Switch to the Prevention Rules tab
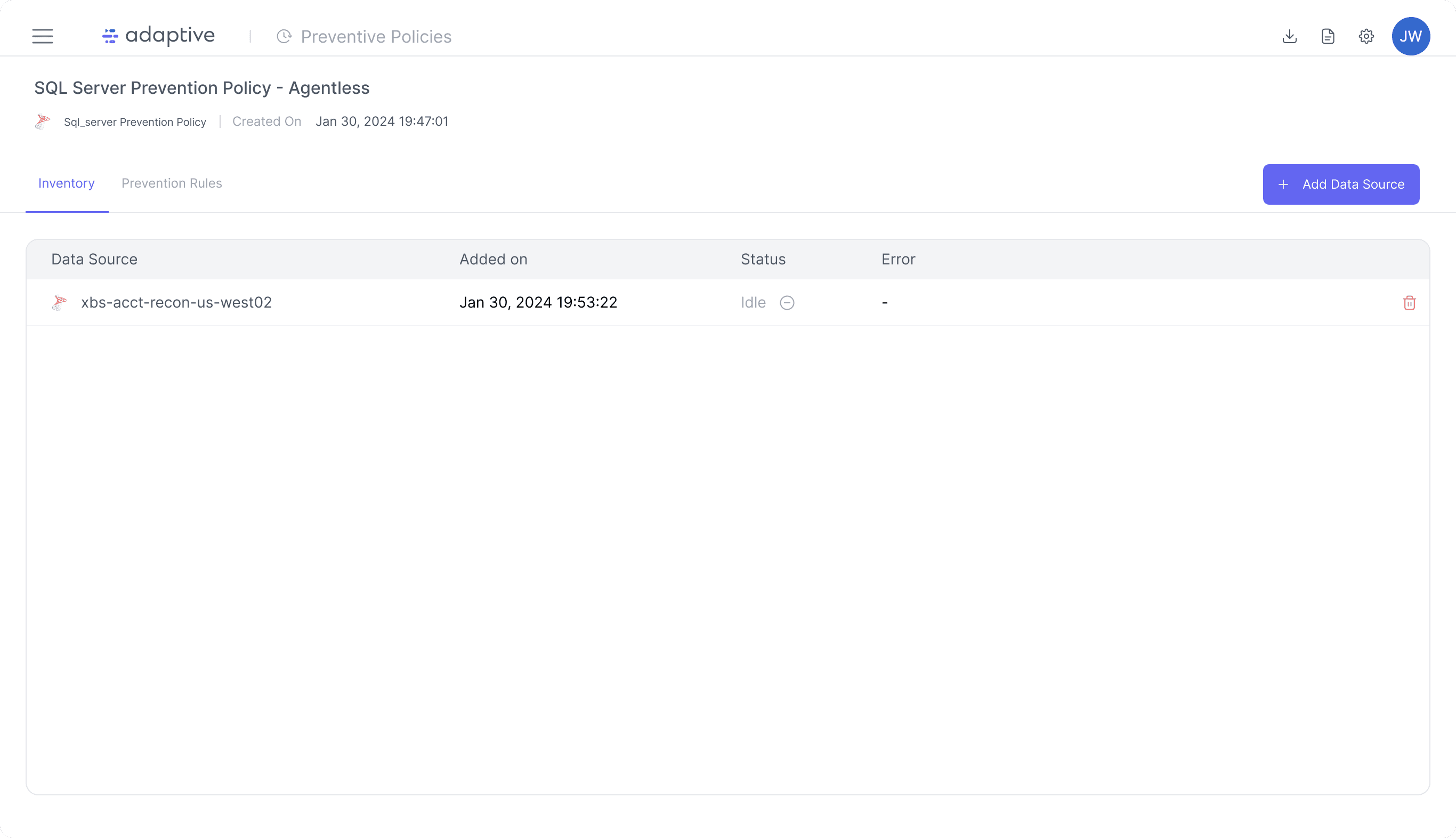Viewport: 1456px width, 838px height. point(172,183)
